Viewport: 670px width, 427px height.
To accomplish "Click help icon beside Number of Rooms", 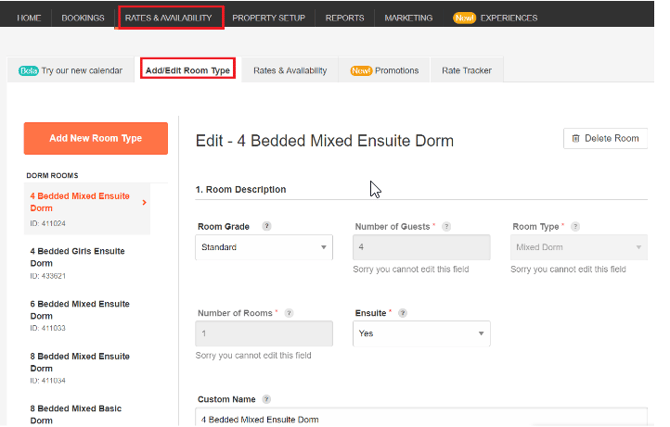I will (289, 313).
